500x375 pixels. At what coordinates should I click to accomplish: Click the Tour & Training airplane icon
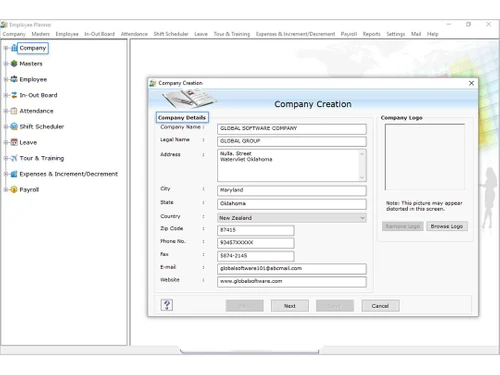click(14, 158)
